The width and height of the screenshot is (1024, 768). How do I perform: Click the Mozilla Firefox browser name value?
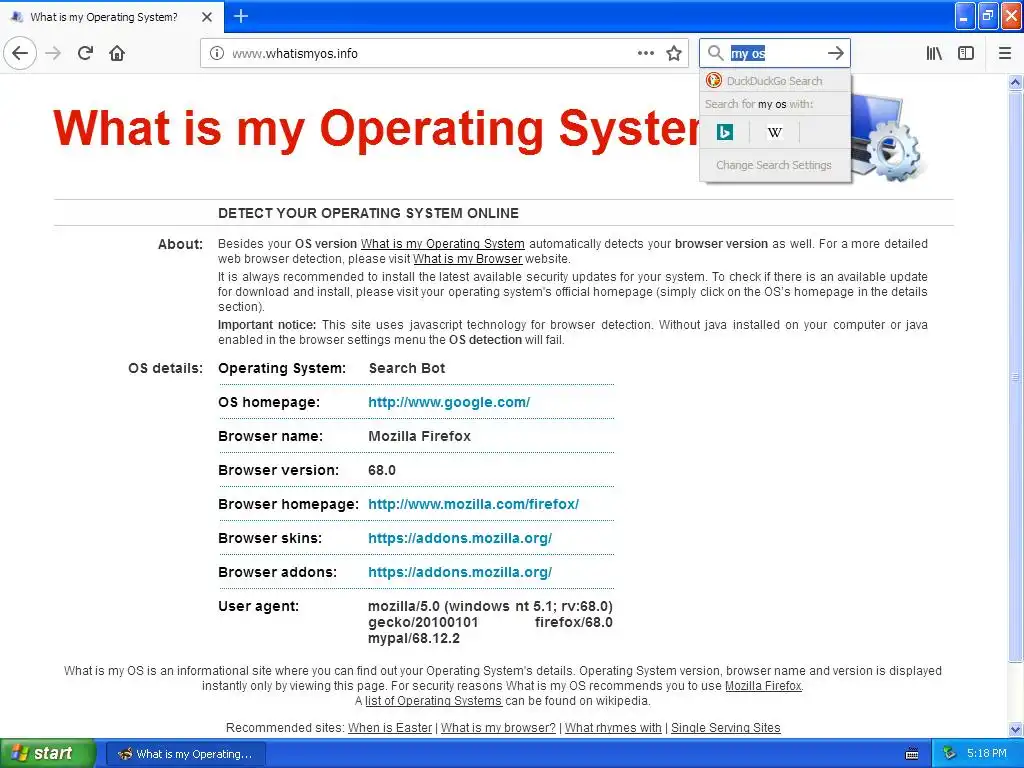(419, 436)
